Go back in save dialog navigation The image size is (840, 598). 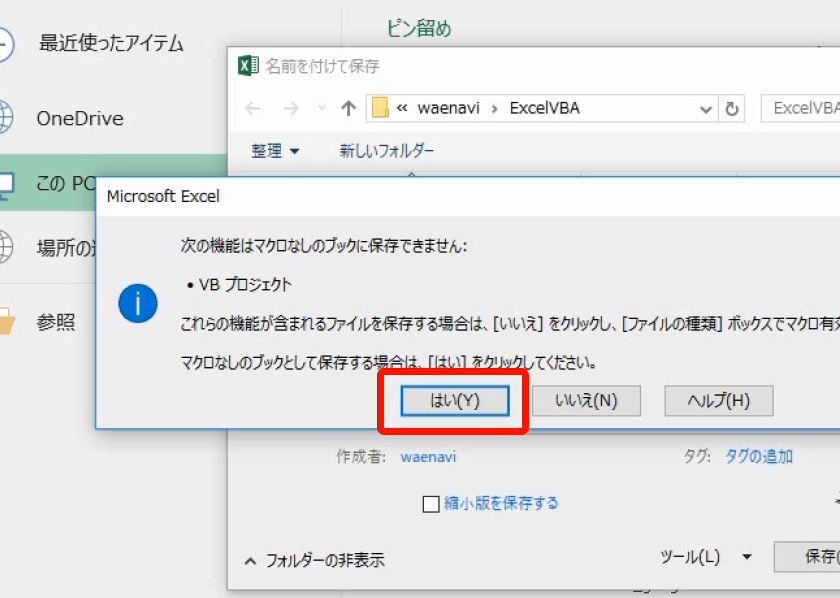coord(253,109)
